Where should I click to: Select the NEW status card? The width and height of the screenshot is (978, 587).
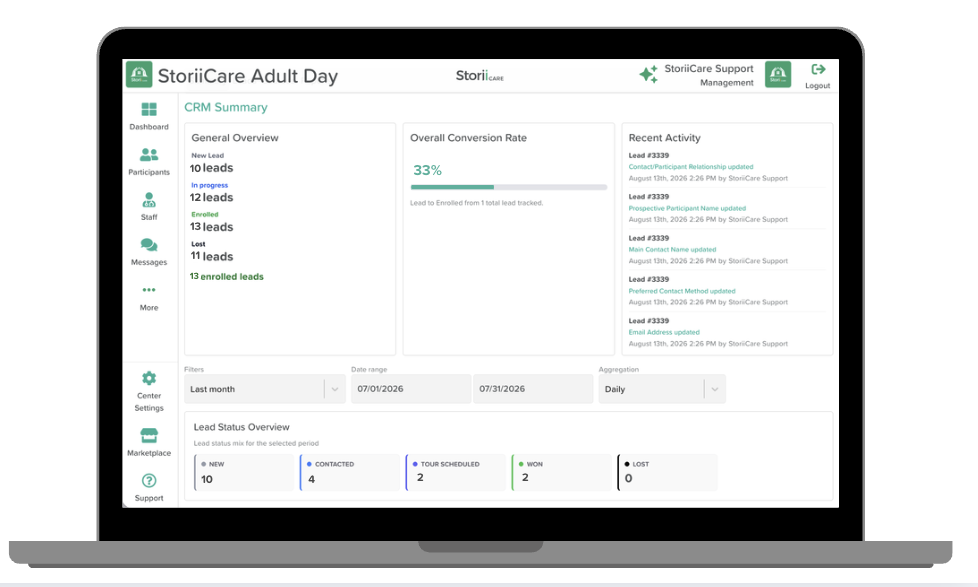coord(244,472)
